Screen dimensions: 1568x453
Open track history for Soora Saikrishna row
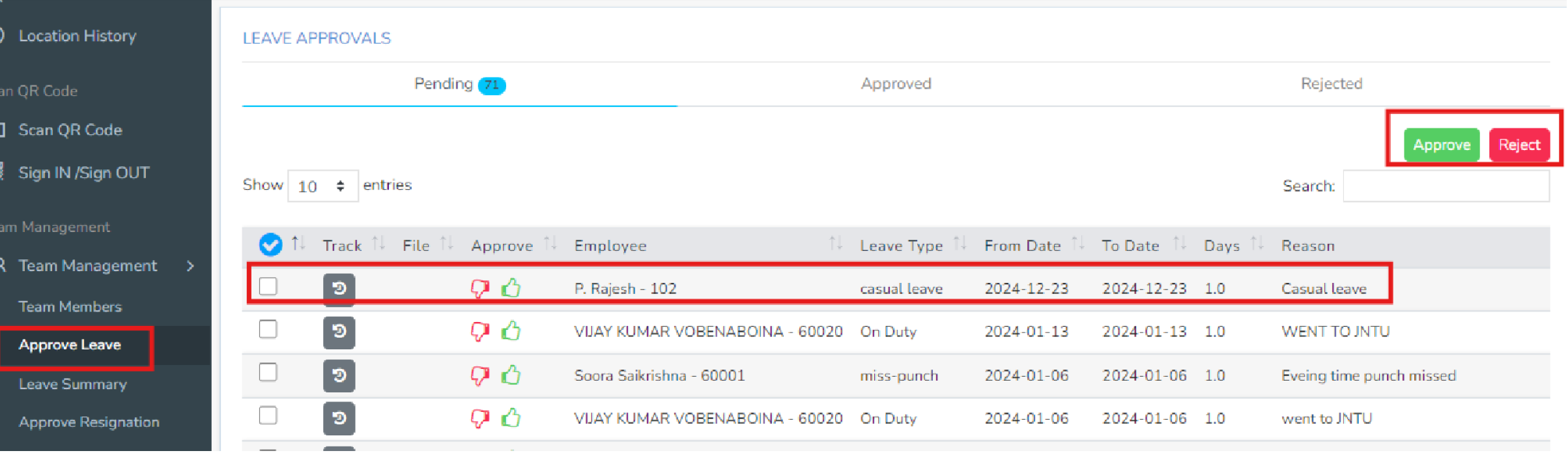[339, 375]
